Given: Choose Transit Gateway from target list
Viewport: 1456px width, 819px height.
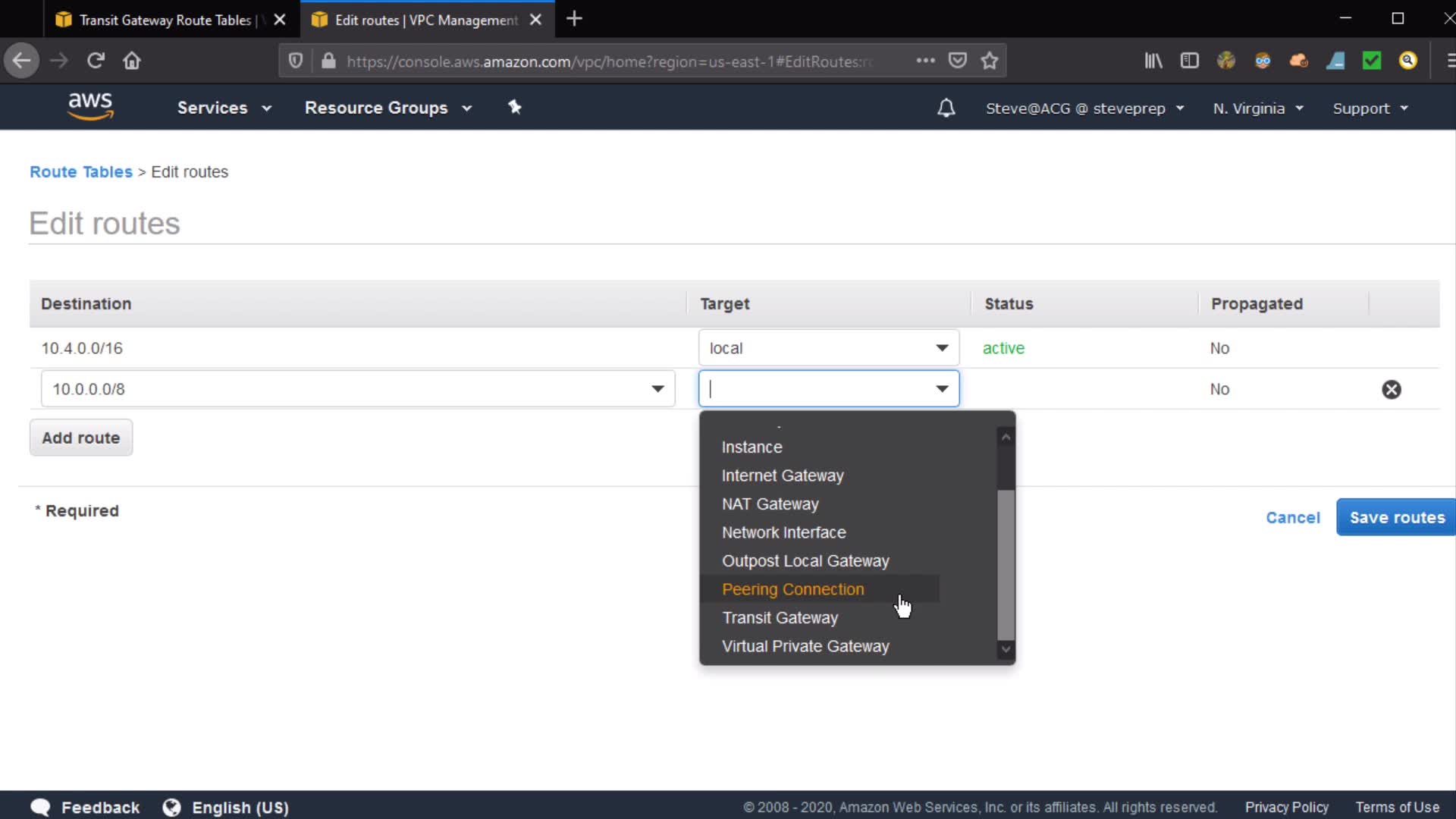Looking at the screenshot, I should click(x=780, y=618).
